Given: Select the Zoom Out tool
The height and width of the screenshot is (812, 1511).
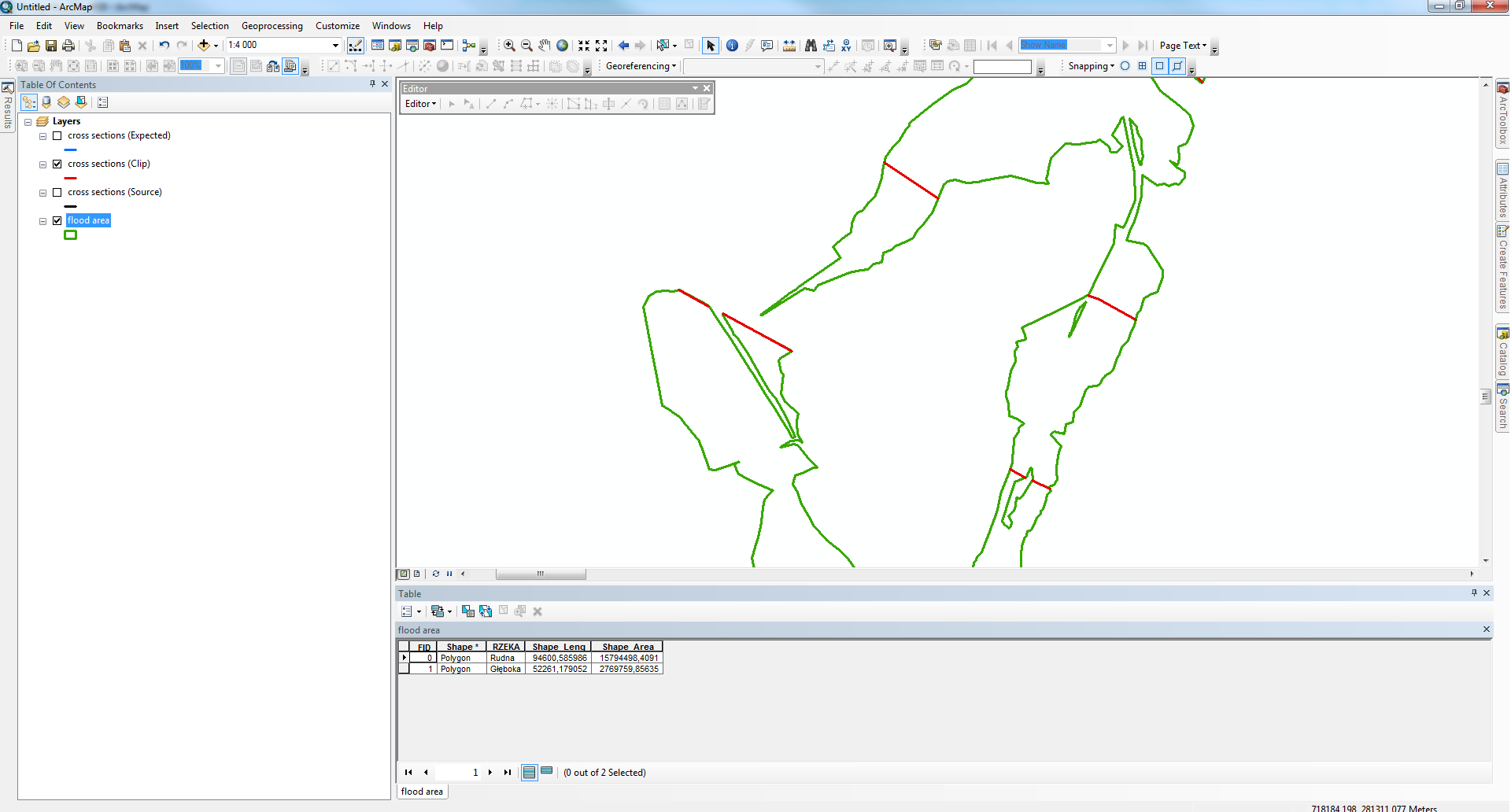Looking at the screenshot, I should click(526, 46).
